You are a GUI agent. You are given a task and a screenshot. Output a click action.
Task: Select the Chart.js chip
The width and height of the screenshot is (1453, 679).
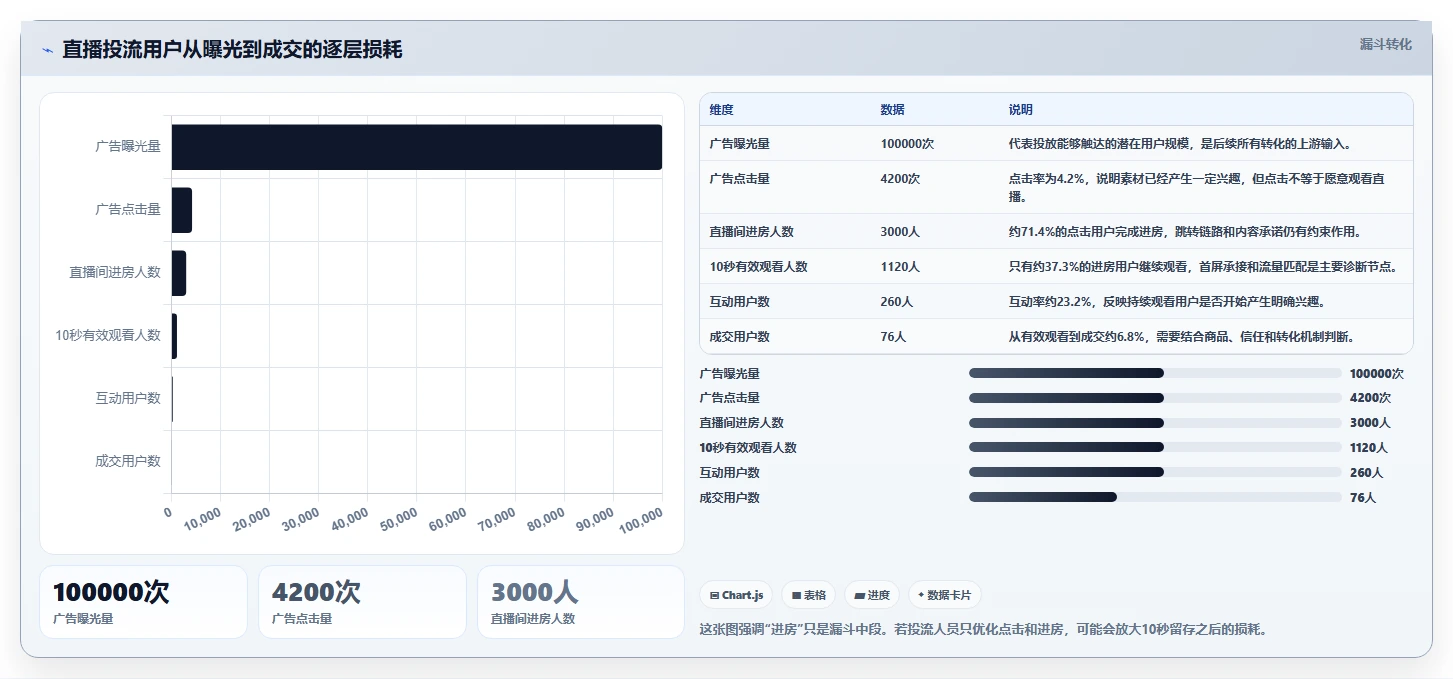736,595
